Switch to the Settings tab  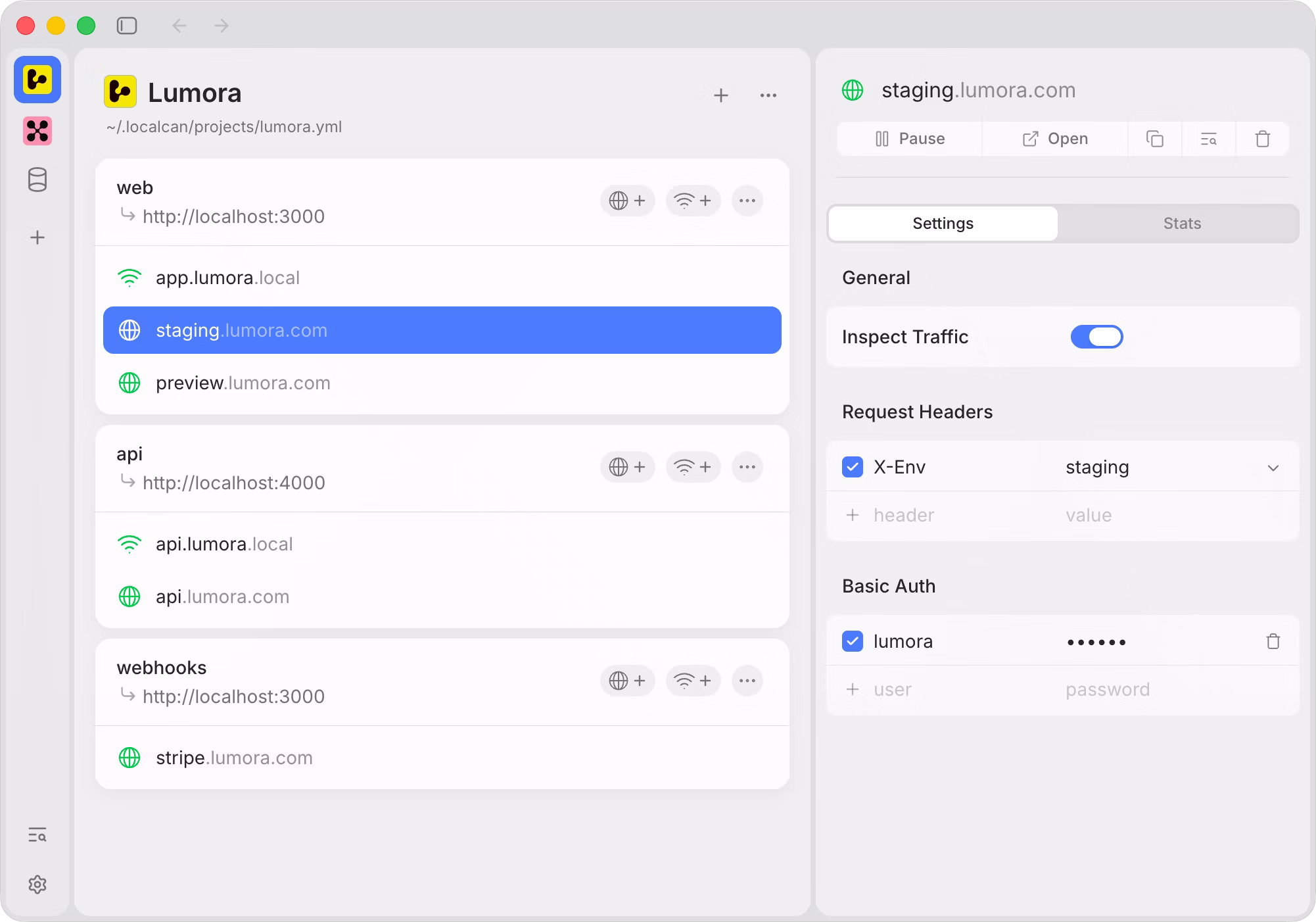[x=943, y=224]
